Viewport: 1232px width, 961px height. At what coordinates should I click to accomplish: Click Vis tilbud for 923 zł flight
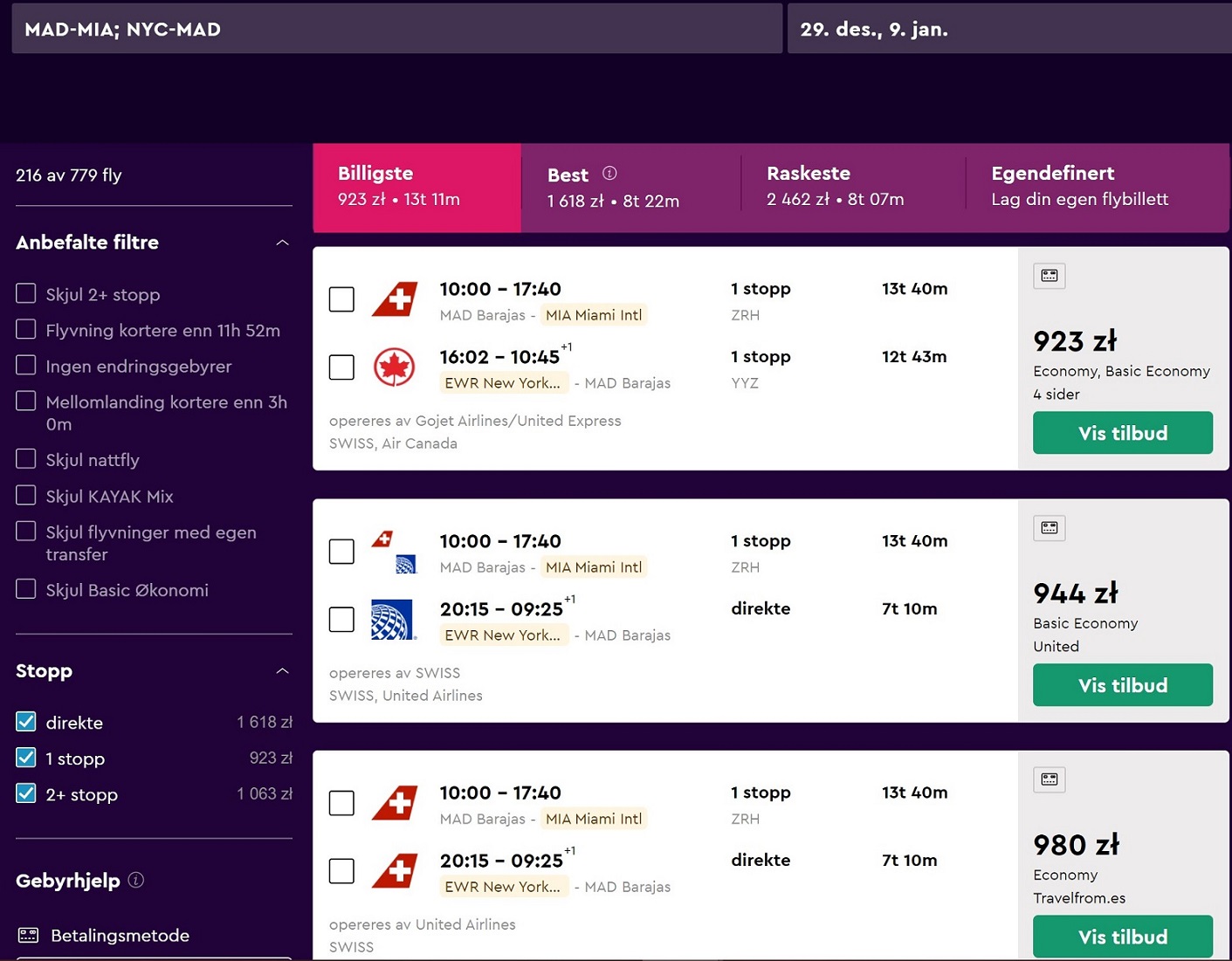(x=1123, y=433)
